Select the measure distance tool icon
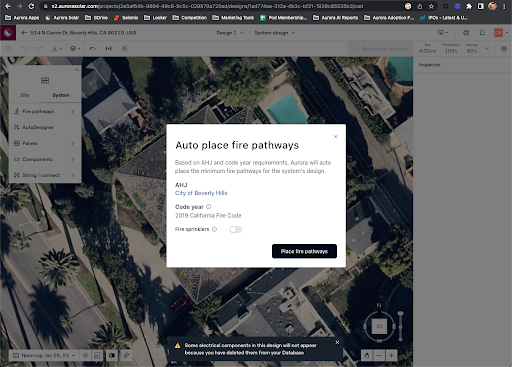This screenshot has width=512, height=367. [109, 49]
